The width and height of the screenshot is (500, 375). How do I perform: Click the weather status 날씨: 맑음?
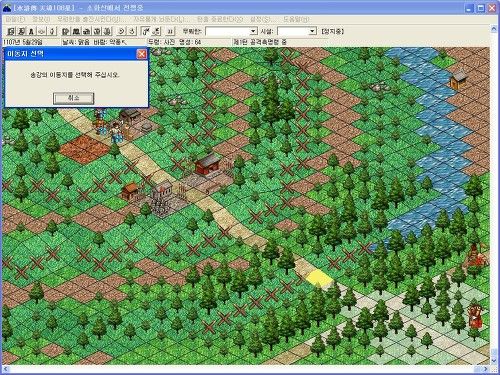click(x=76, y=42)
